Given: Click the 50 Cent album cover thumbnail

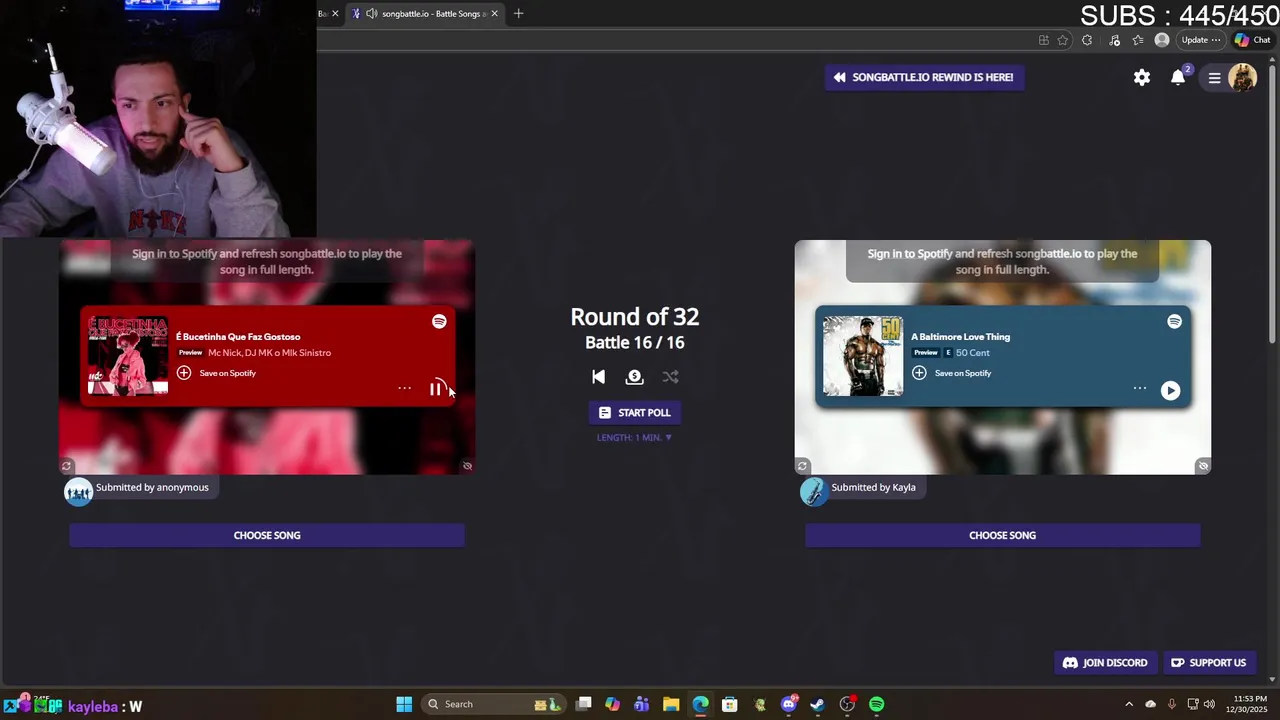Looking at the screenshot, I should [863, 356].
